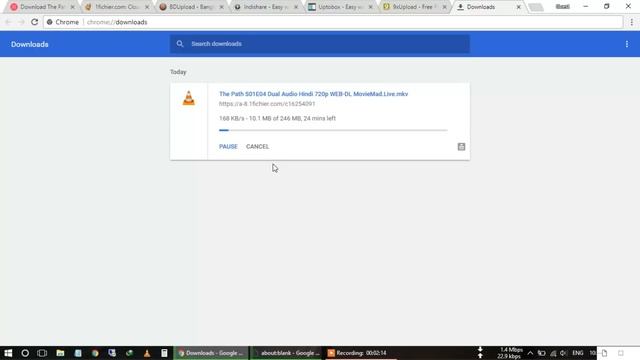Switch to Downloads - Google taskbar window

click(211, 353)
